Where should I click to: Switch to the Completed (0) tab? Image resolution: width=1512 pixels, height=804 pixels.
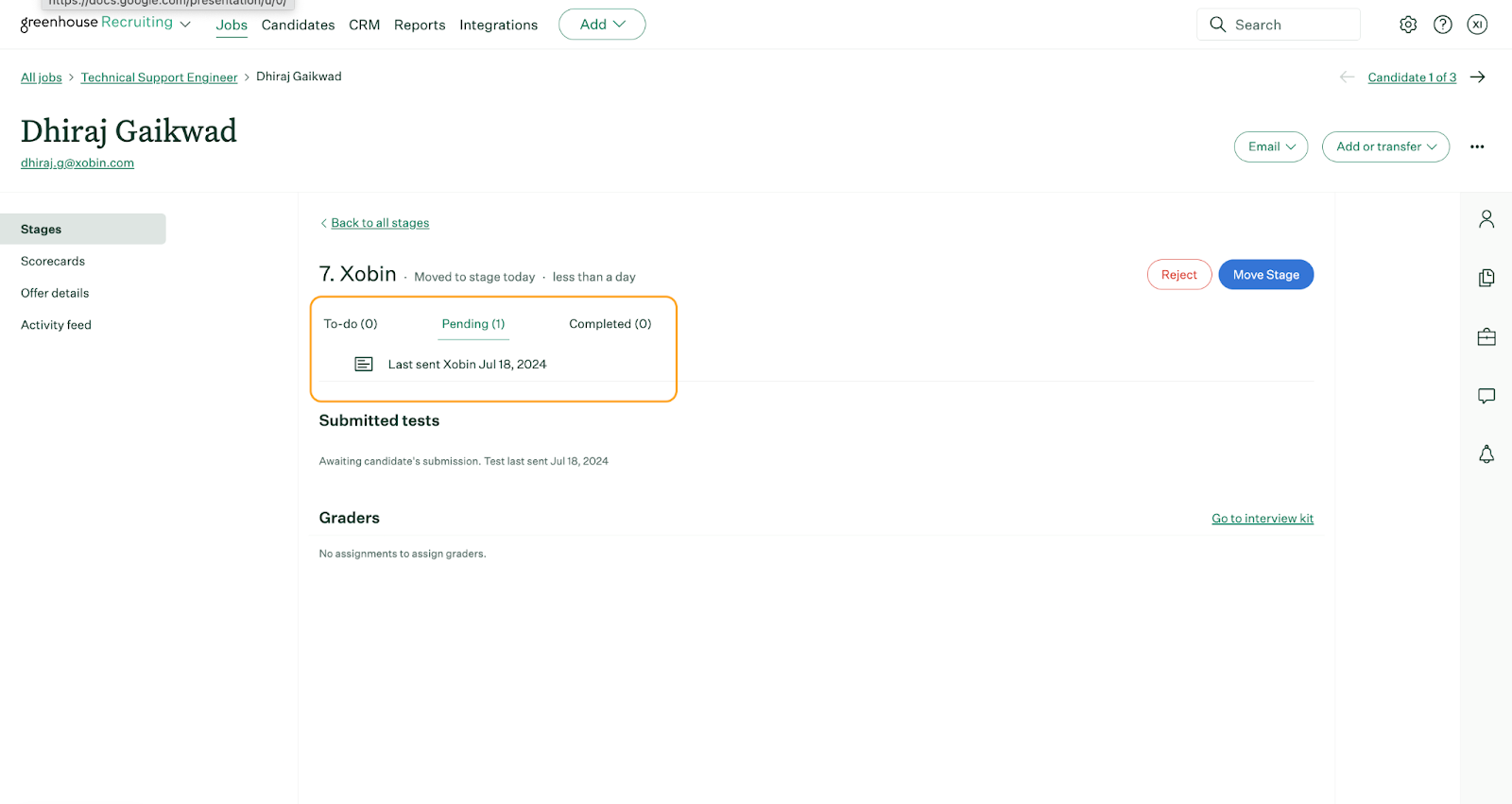(x=610, y=324)
